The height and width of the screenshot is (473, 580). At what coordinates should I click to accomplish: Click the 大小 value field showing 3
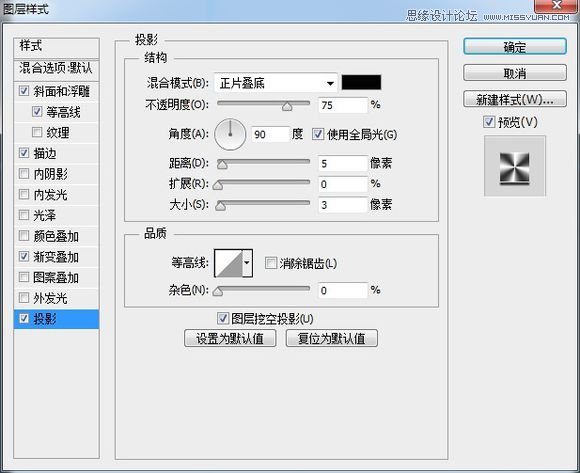pos(343,205)
